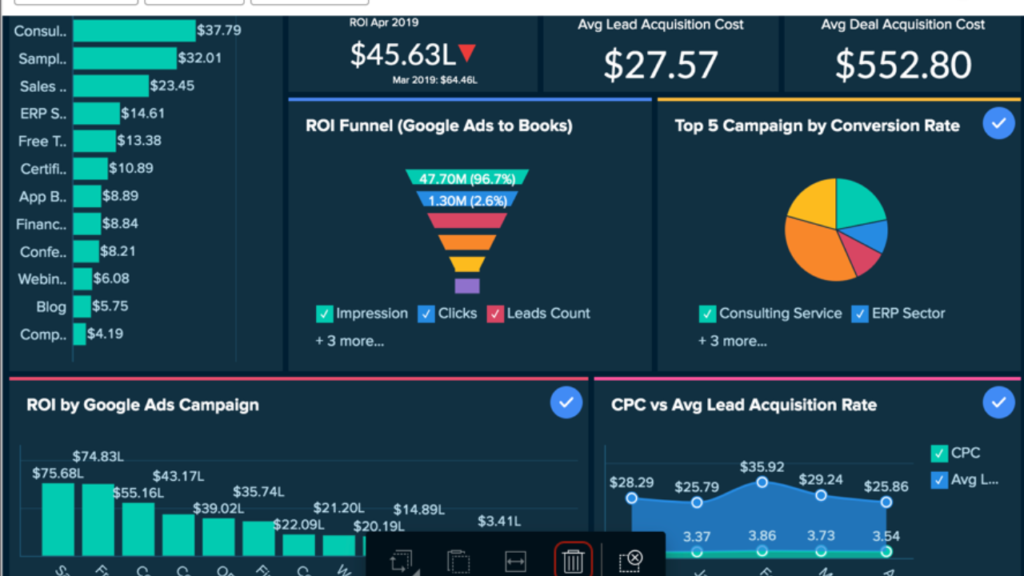Select the orange funnel segment
The height and width of the screenshot is (576, 1024).
(x=467, y=242)
